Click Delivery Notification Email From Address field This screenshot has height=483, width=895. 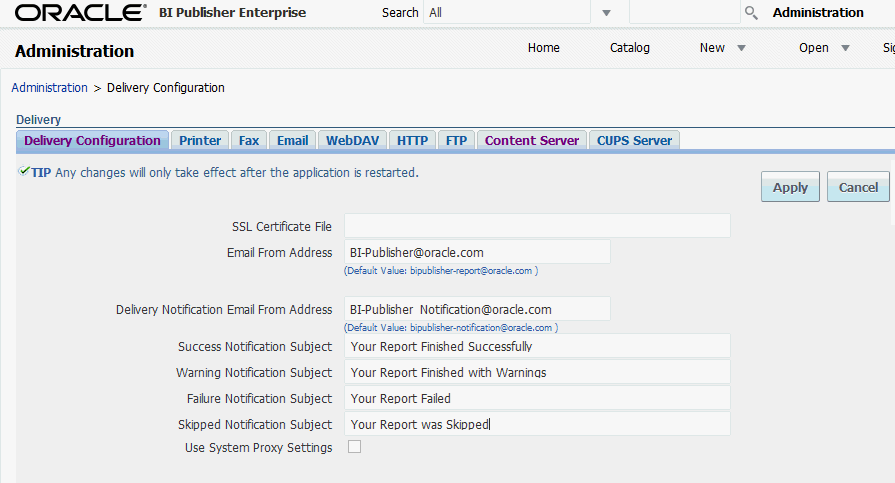(x=477, y=309)
